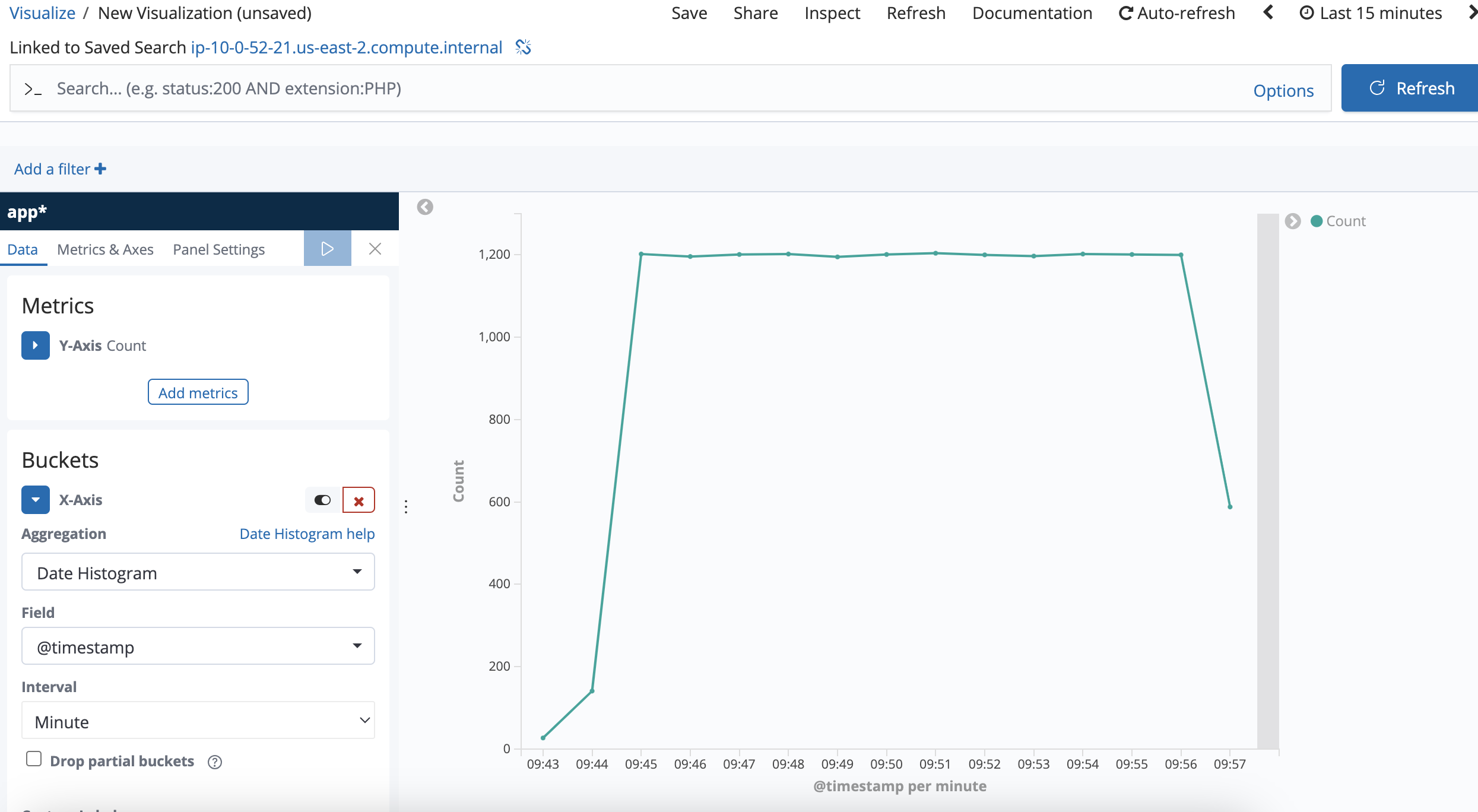Image resolution: width=1478 pixels, height=812 pixels.
Task: Click the previous time range arrow
Action: [1268, 12]
